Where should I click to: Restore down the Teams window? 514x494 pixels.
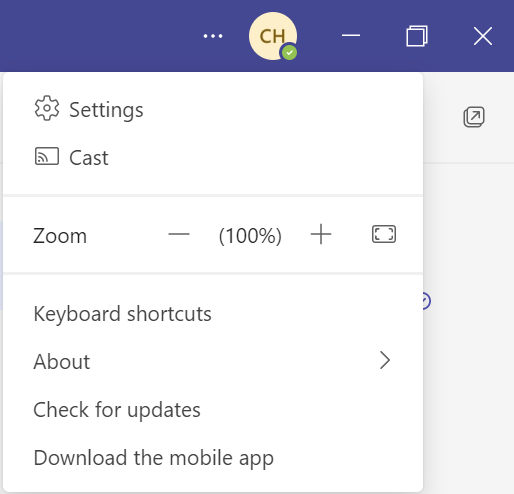coord(417,36)
